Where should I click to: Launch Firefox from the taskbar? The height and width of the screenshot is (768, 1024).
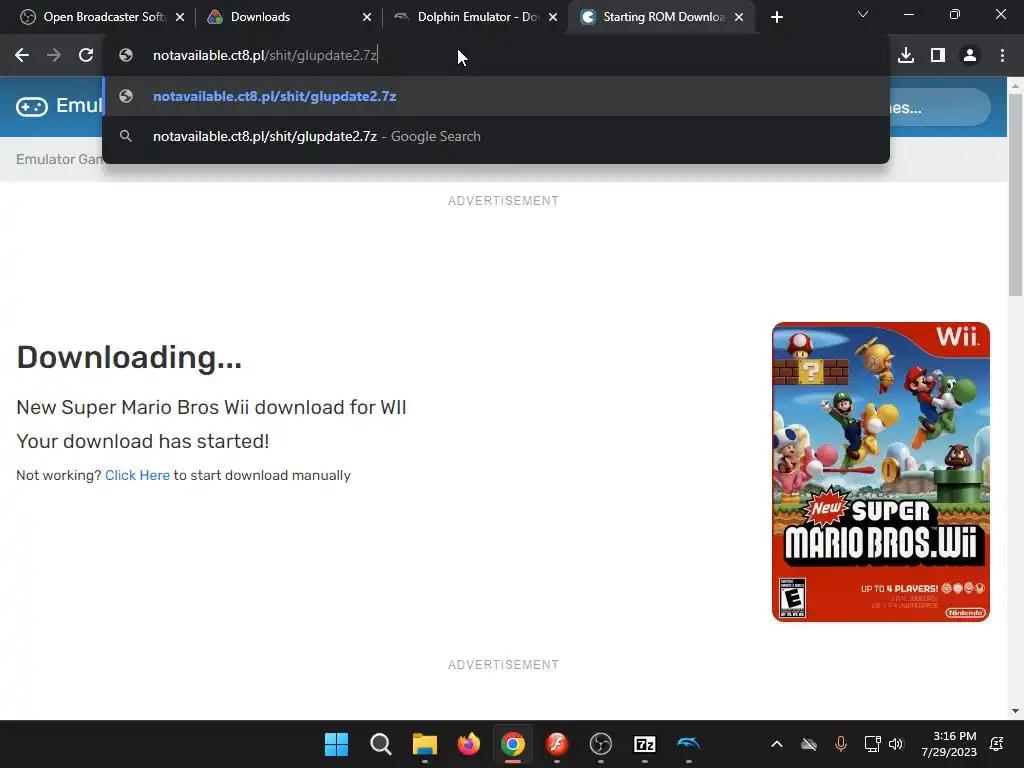(468, 744)
